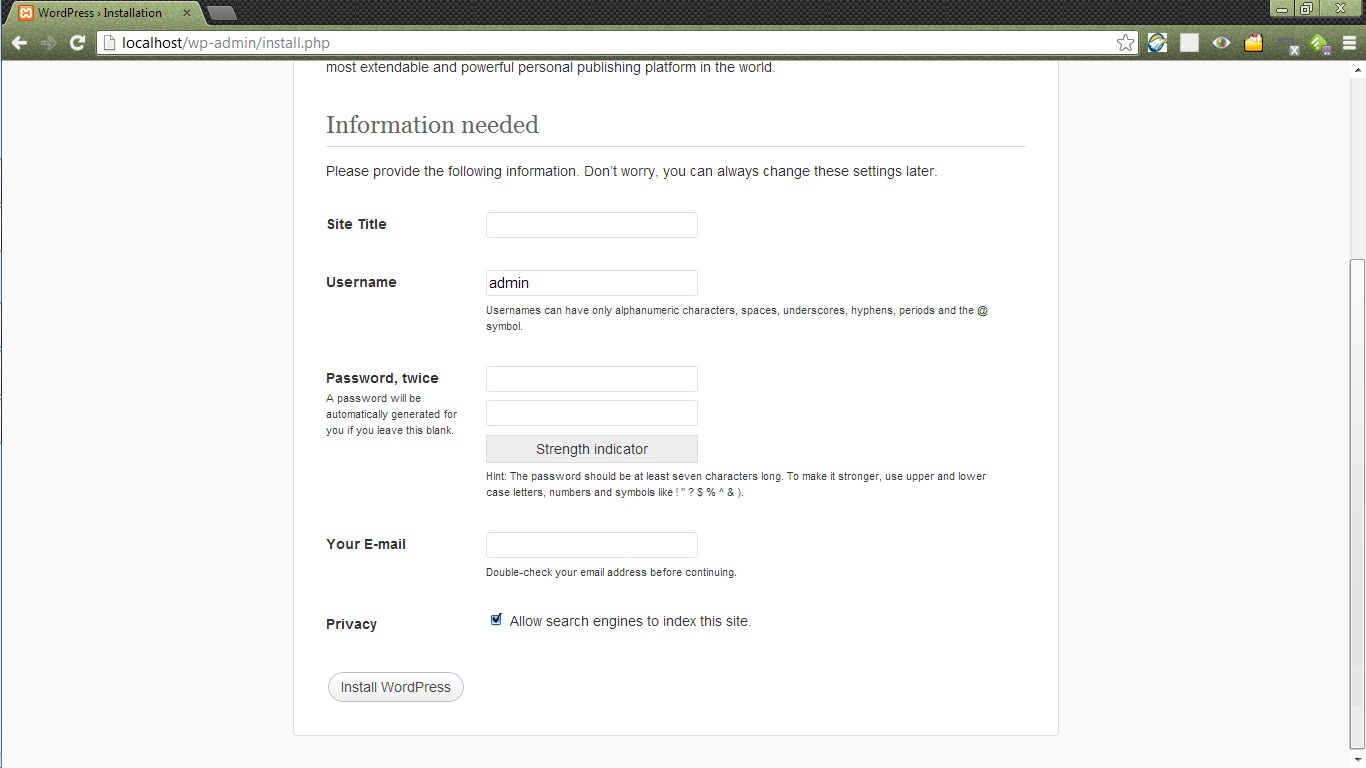Click inside the Your E-mail field
Image resolution: width=1366 pixels, height=768 pixels.
point(591,545)
